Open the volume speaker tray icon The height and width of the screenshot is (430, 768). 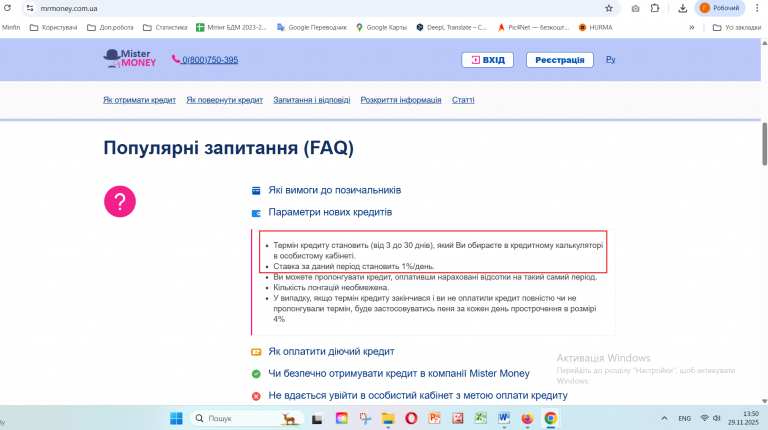pyautogui.click(x=717, y=418)
